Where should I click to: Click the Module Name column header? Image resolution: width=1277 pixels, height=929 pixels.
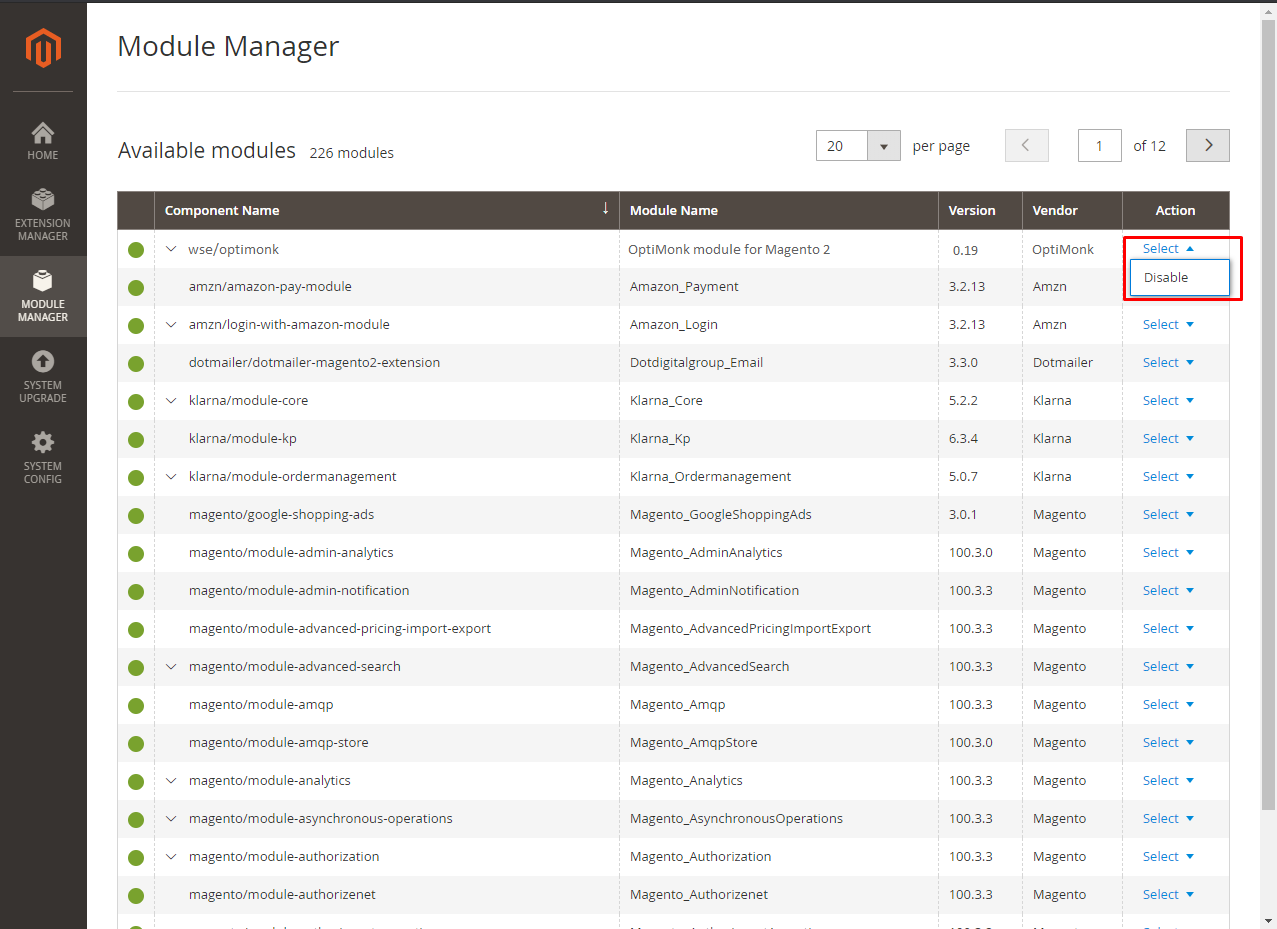(779, 210)
